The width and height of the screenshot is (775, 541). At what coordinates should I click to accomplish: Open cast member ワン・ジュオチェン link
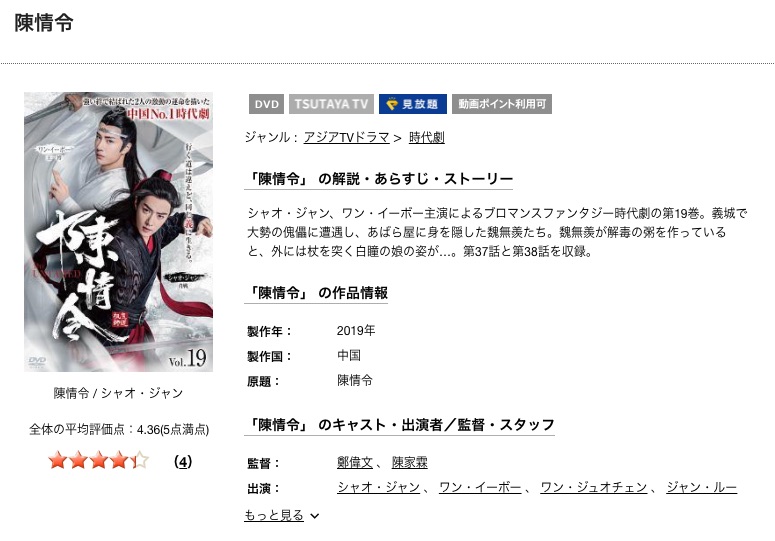tap(594, 488)
